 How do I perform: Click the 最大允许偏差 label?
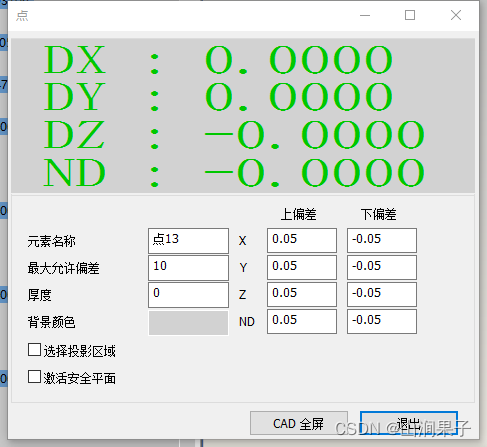(x=63, y=268)
